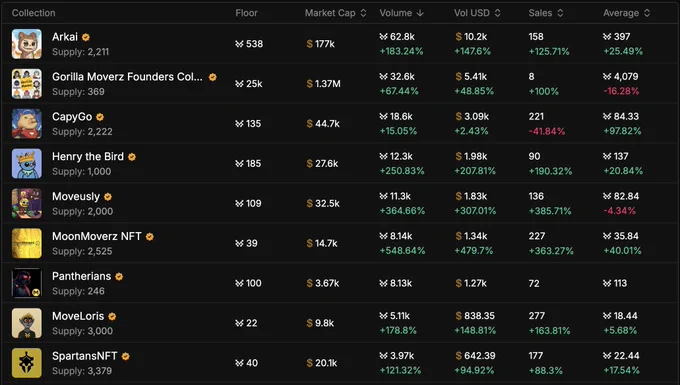
Task: Select the CapyGo collection avatar
Action: click(x=27, y=124)
